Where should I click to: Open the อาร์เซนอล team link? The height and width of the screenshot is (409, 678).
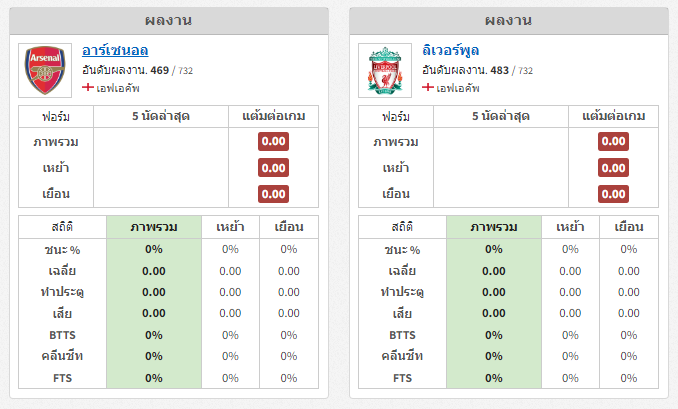click(x=115, y=51)
